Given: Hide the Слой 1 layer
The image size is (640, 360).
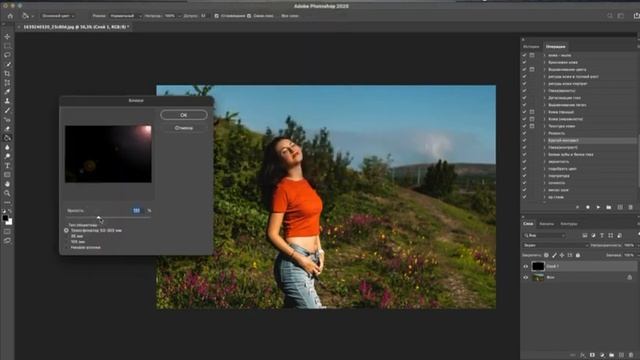Looking at the screenshot, I should point(526,267).
